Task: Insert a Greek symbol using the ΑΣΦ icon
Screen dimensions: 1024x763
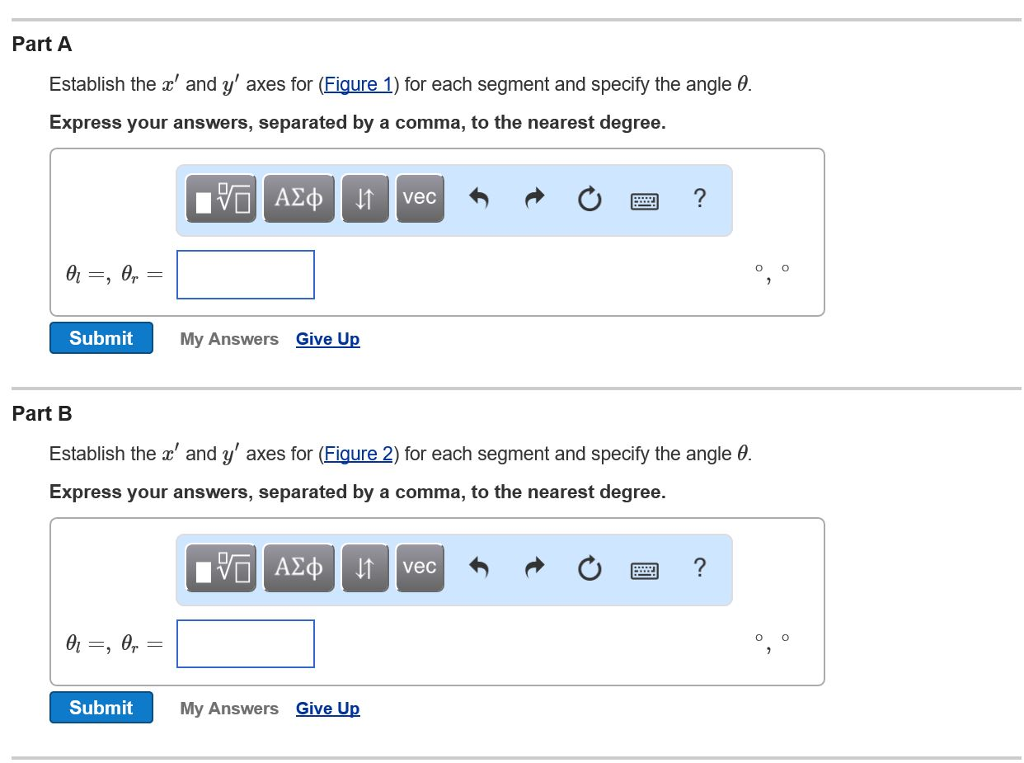Action: [298, 198]
